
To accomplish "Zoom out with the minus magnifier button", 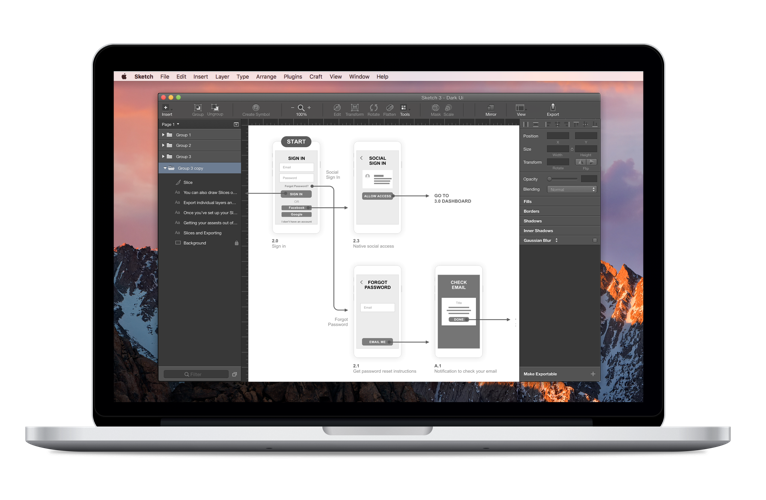I will pos(293,108).
